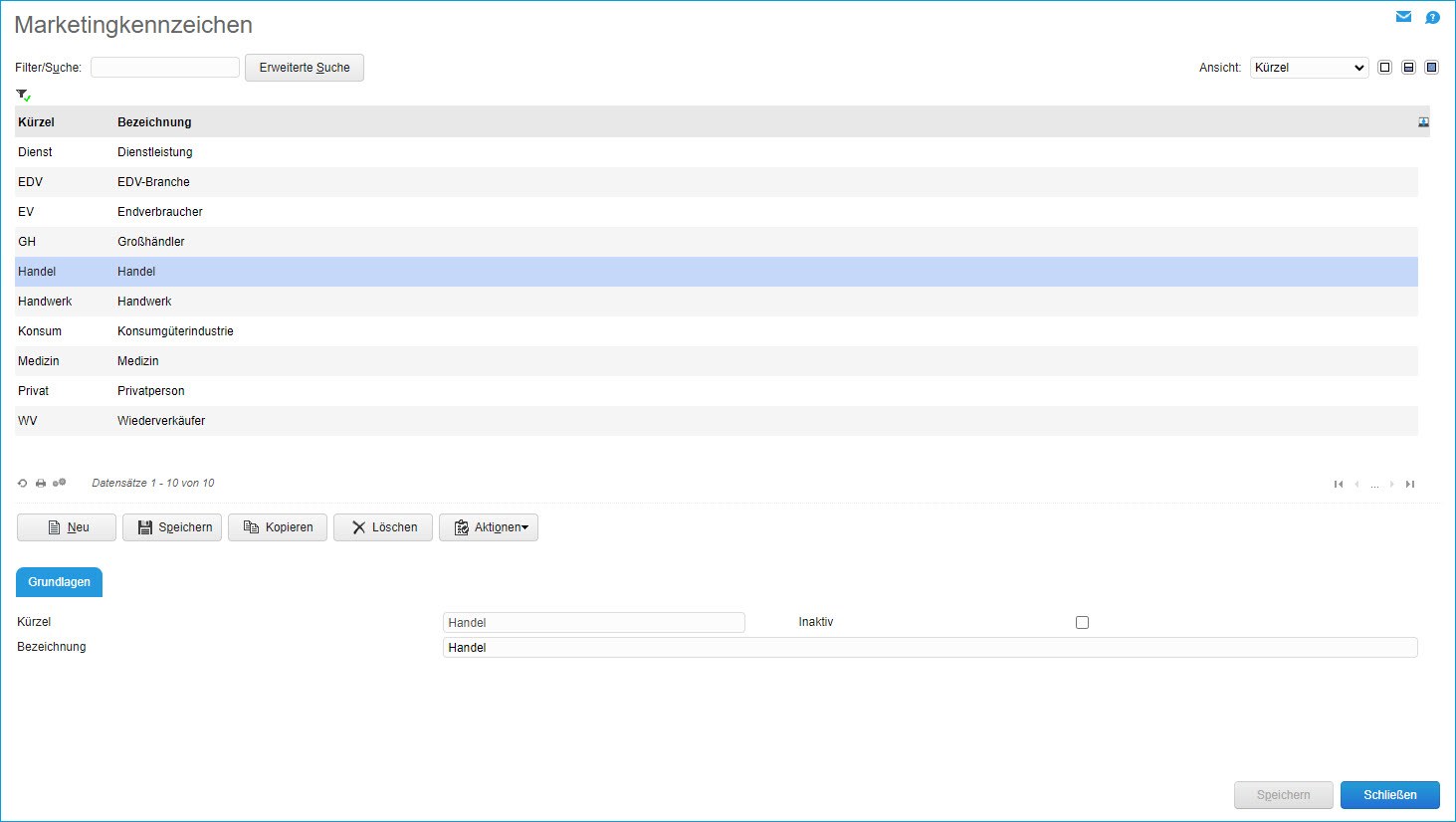1456x822 pixels.
Task: Select the Großhändler row
Action: pos(717,242)
